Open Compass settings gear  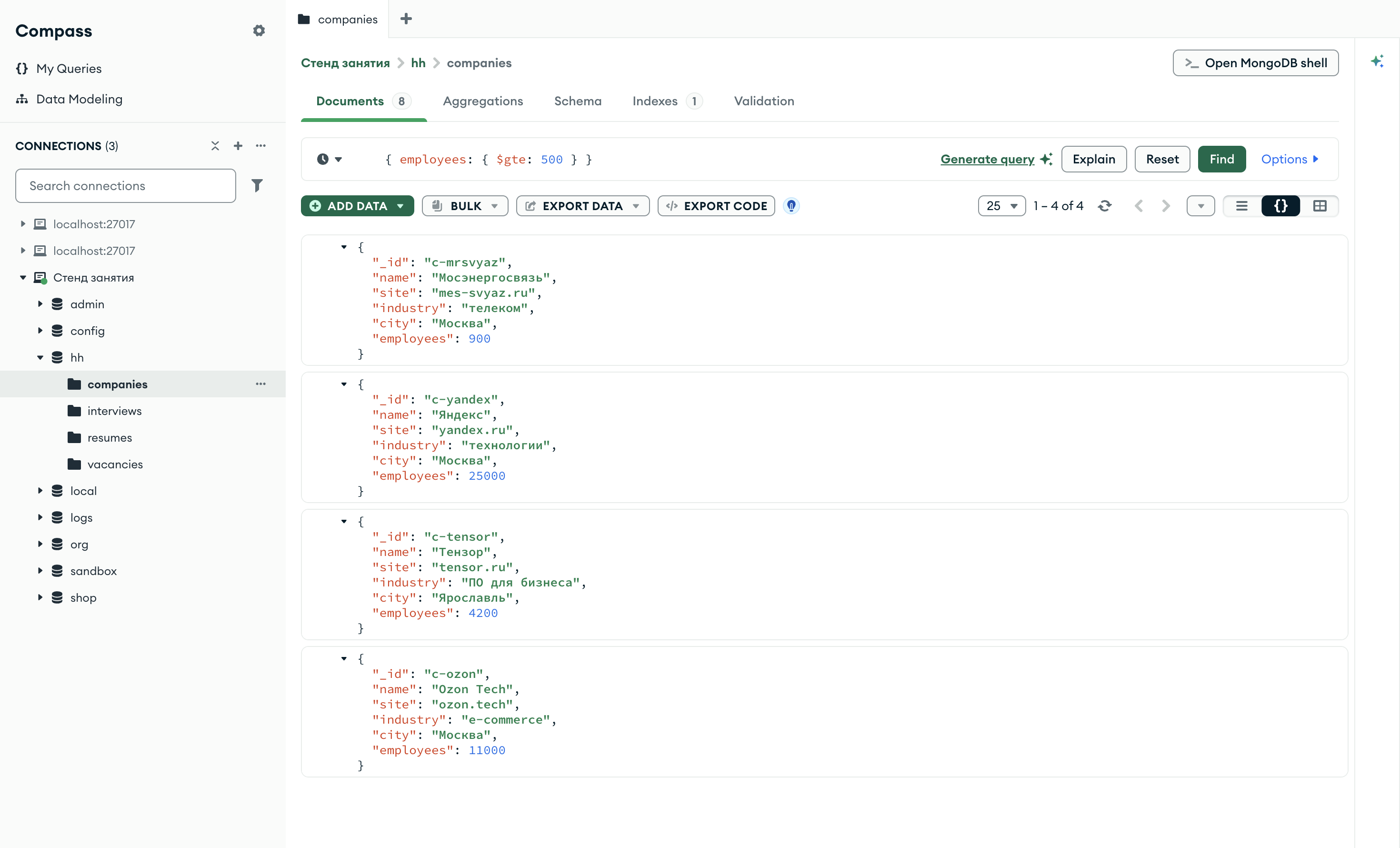(259, 30)
